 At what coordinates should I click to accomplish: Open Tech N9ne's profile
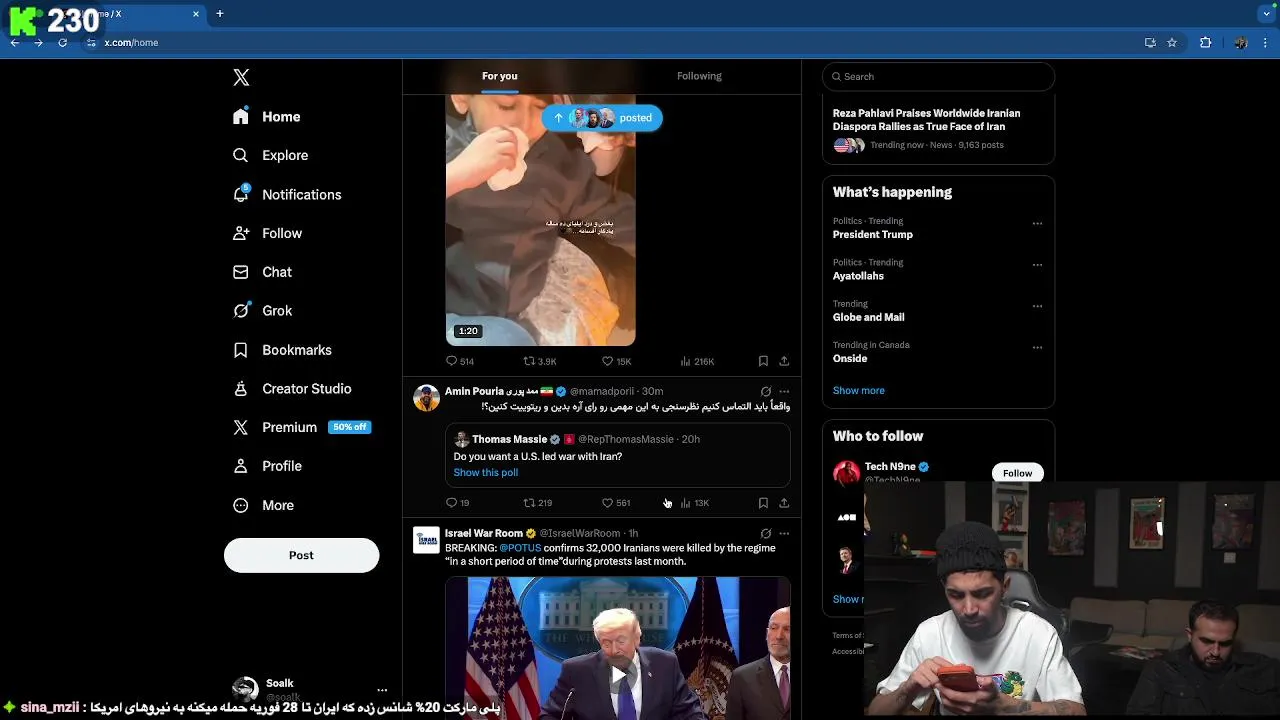click(x=890, y=467)
